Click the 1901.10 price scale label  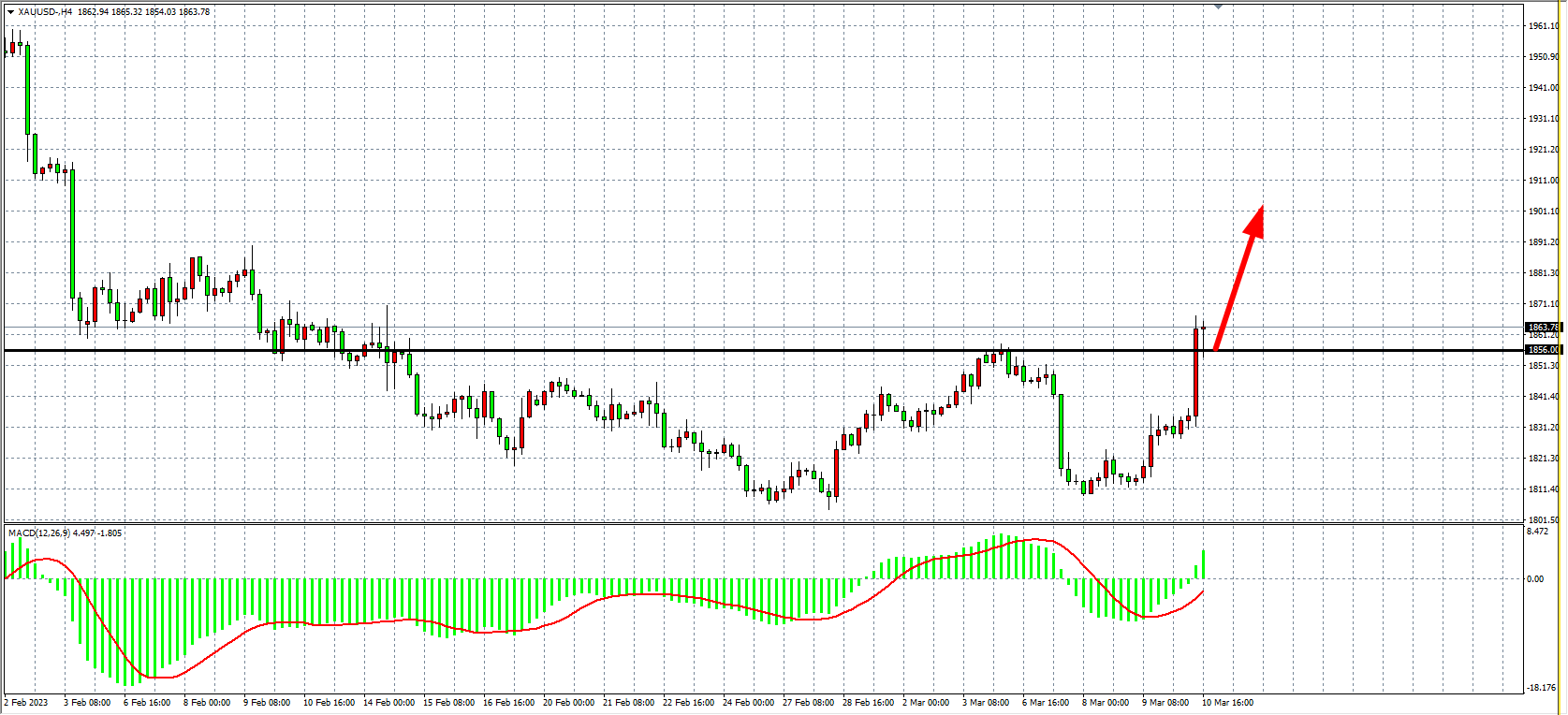pos(1543,212)
